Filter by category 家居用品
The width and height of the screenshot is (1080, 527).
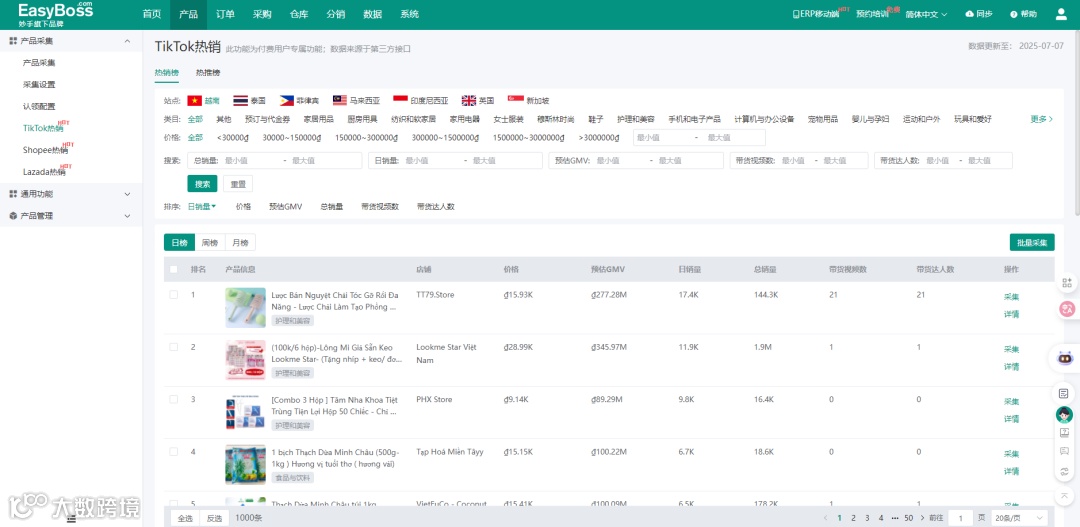coord(319,119)
